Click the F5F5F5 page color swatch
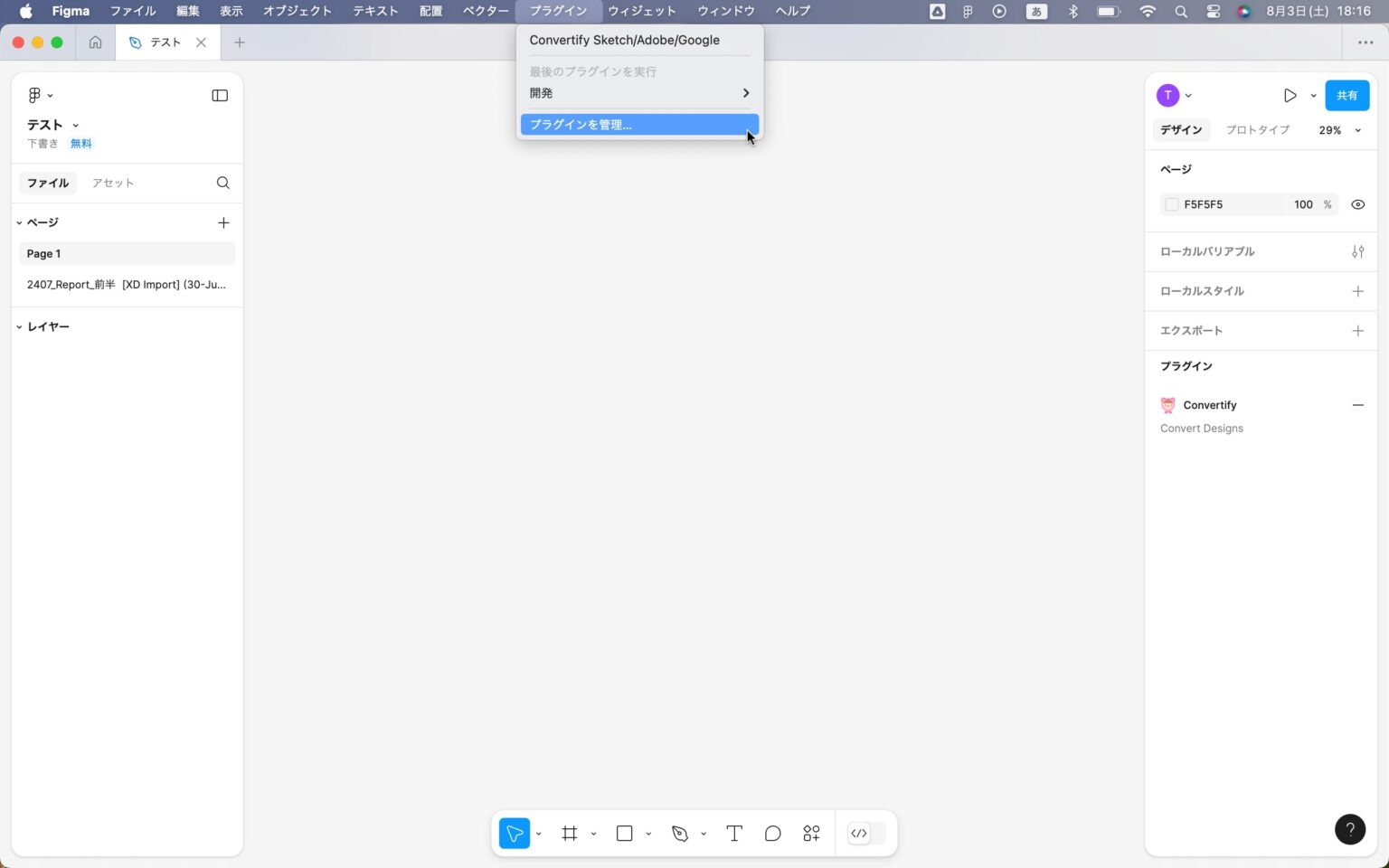The width and height of the screenshot is (1389, 868). coord(1172,204)
